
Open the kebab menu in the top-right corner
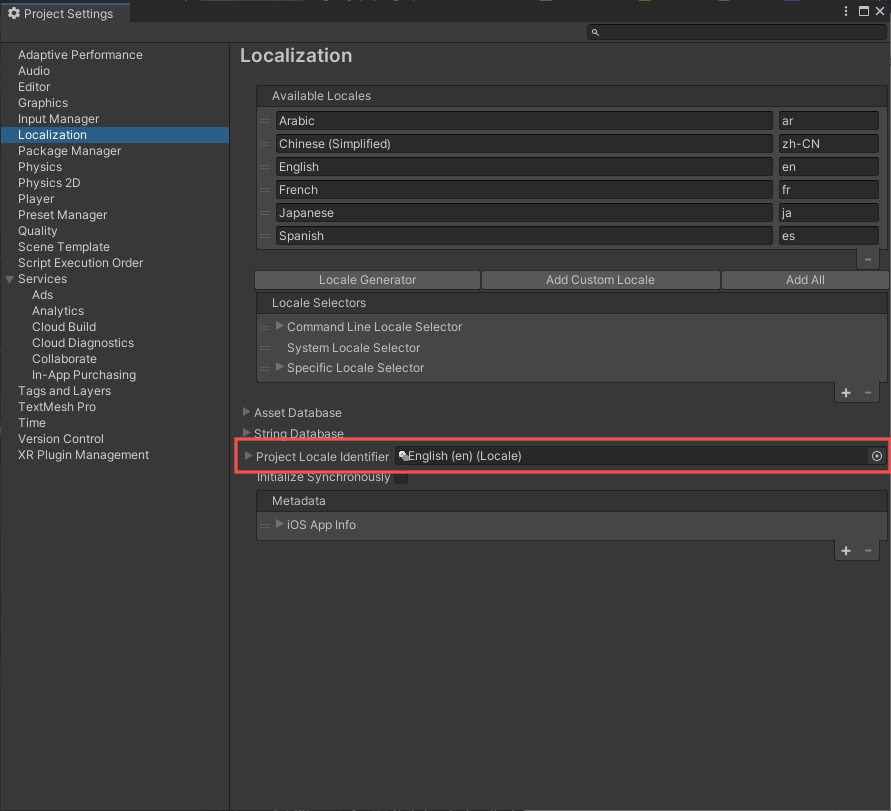pos(845,11)
